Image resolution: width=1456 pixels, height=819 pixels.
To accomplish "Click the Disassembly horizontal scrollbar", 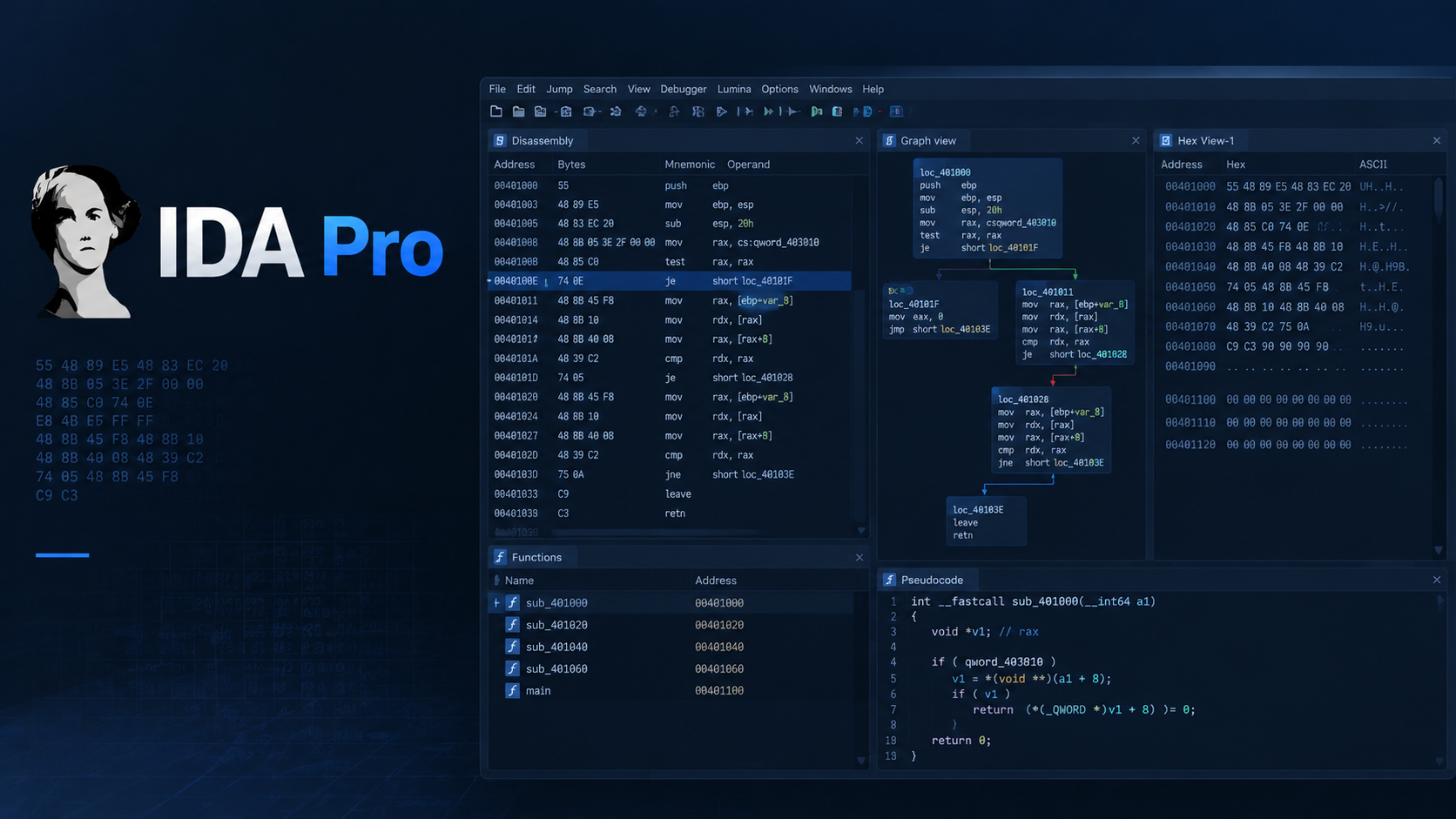I will pyautogui.click(x=655, y=531).
